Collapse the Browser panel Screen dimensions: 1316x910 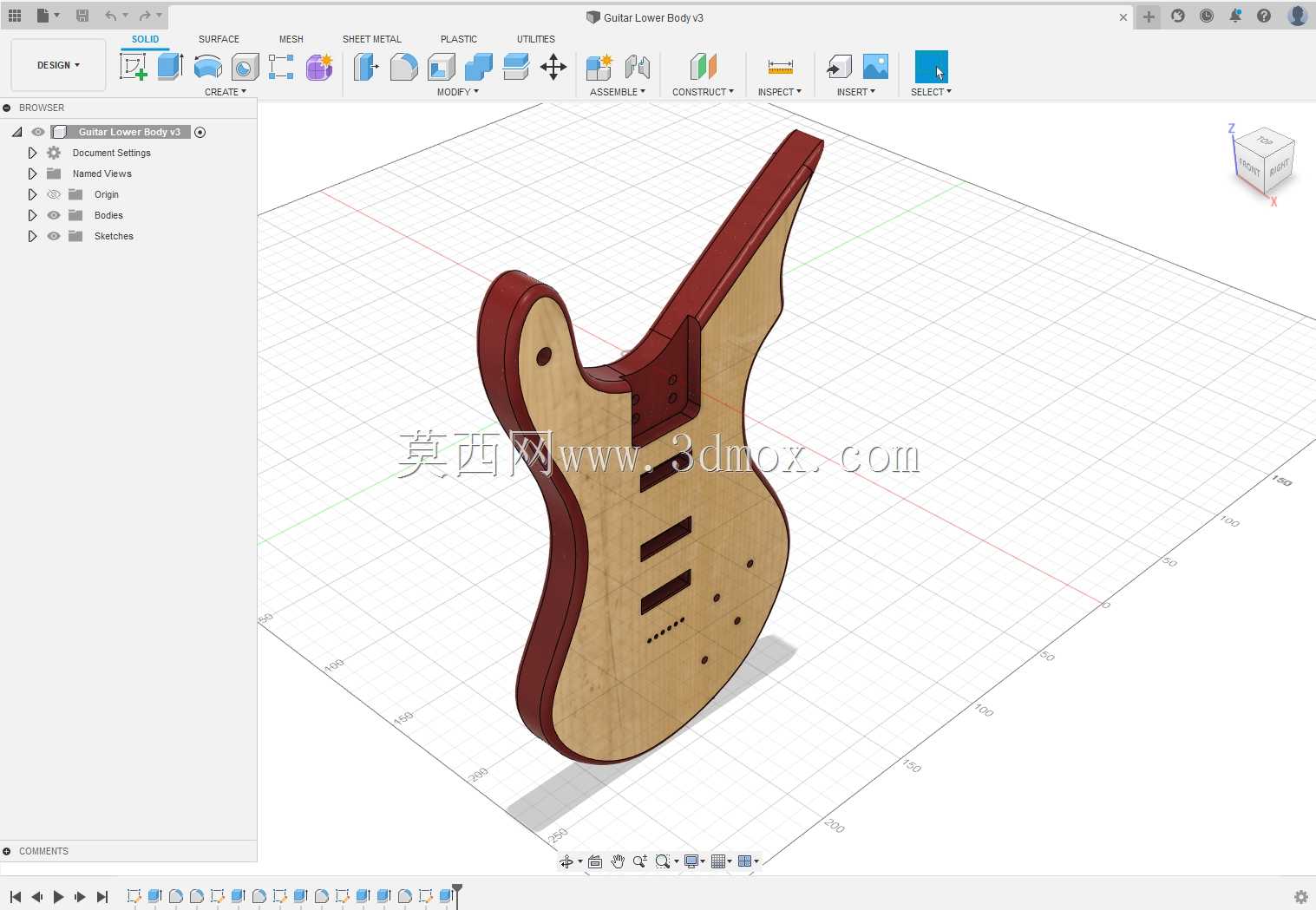(x=7, y=108)
